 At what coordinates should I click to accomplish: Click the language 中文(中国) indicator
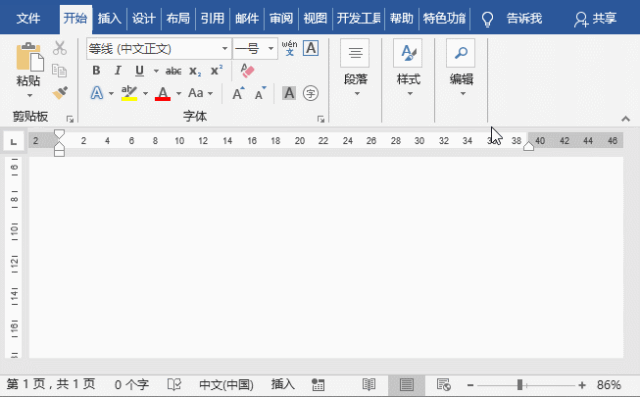click(x=226, y=384)
